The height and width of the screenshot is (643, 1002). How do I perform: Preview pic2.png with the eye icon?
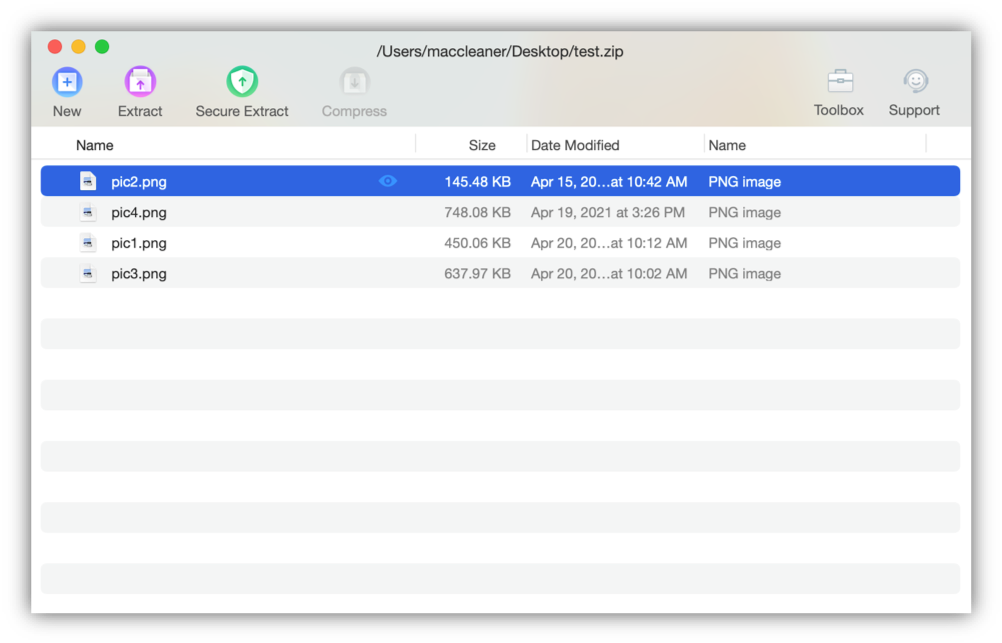click(388, 181)
